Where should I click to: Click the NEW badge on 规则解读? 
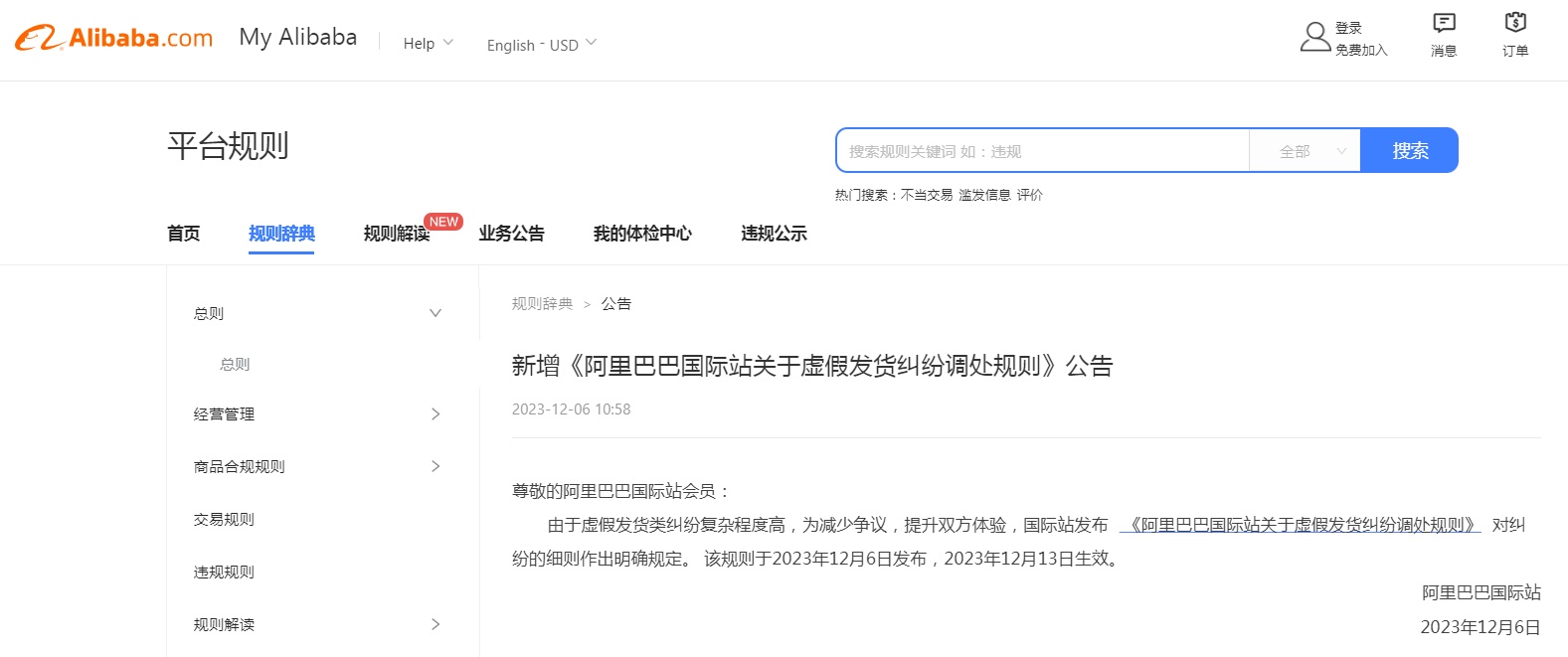click(443, 222)
